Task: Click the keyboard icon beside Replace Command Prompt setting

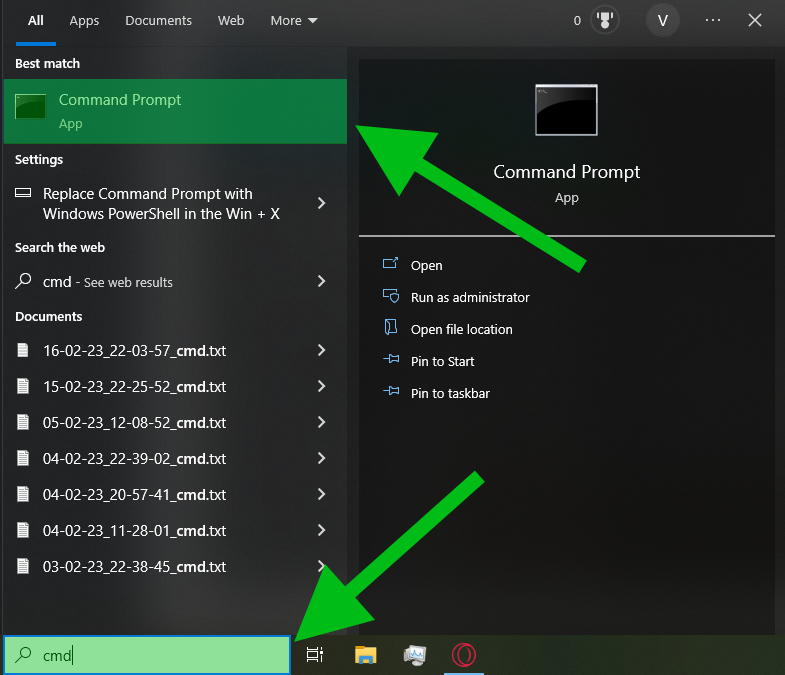Action: 23,193
